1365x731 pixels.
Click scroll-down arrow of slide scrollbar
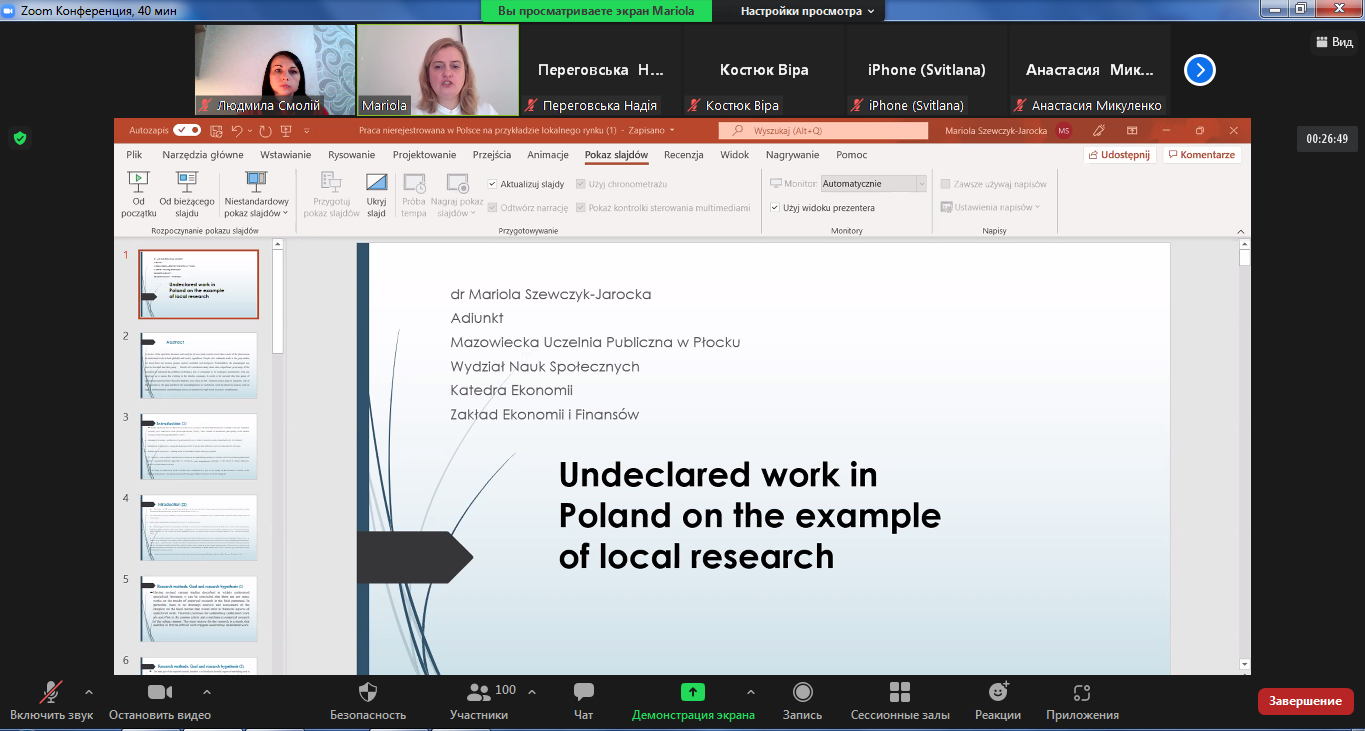coord(1244,664)
